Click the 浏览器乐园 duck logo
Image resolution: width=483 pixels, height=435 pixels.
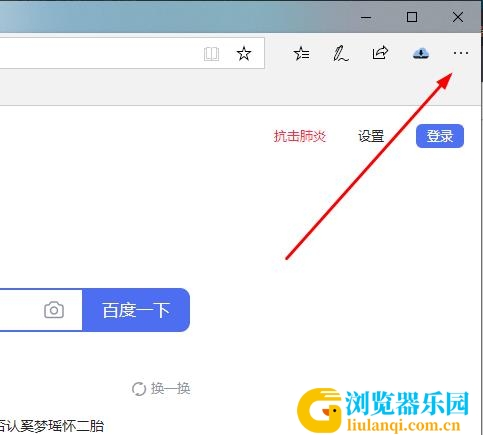(383, 410)
